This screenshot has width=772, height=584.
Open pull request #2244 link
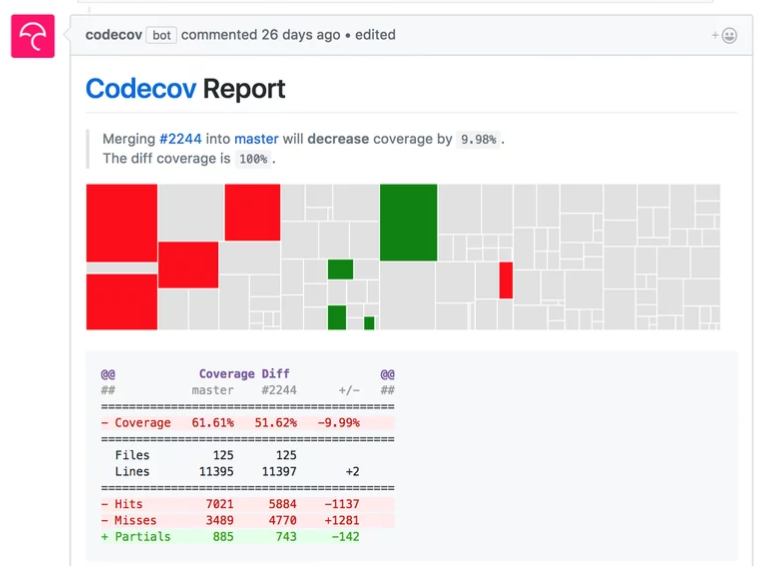(180, 139)
